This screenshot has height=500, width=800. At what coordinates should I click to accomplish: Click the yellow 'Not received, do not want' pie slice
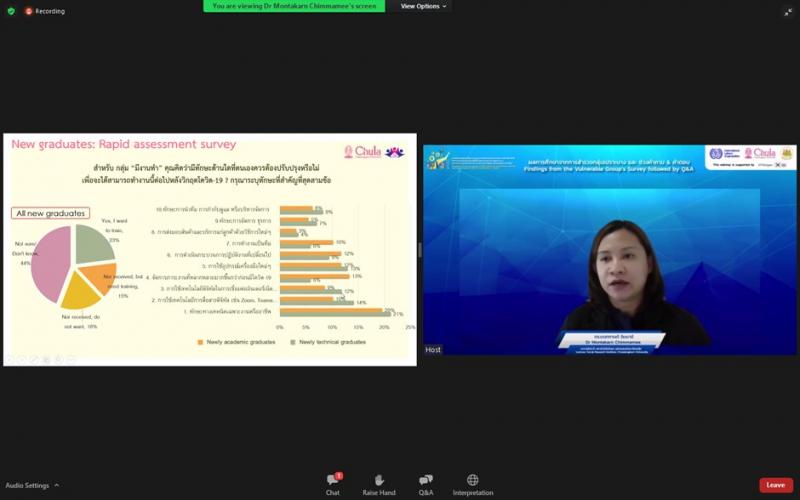click(79, 293)
